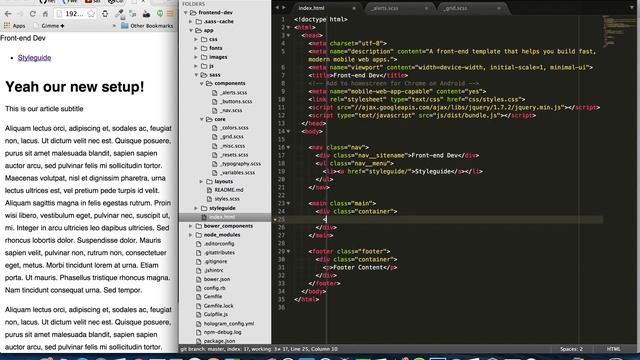This screenshot has height=360, width=640.
Task: Change indentation via Spaces: 2
Action: coord(571,349)
